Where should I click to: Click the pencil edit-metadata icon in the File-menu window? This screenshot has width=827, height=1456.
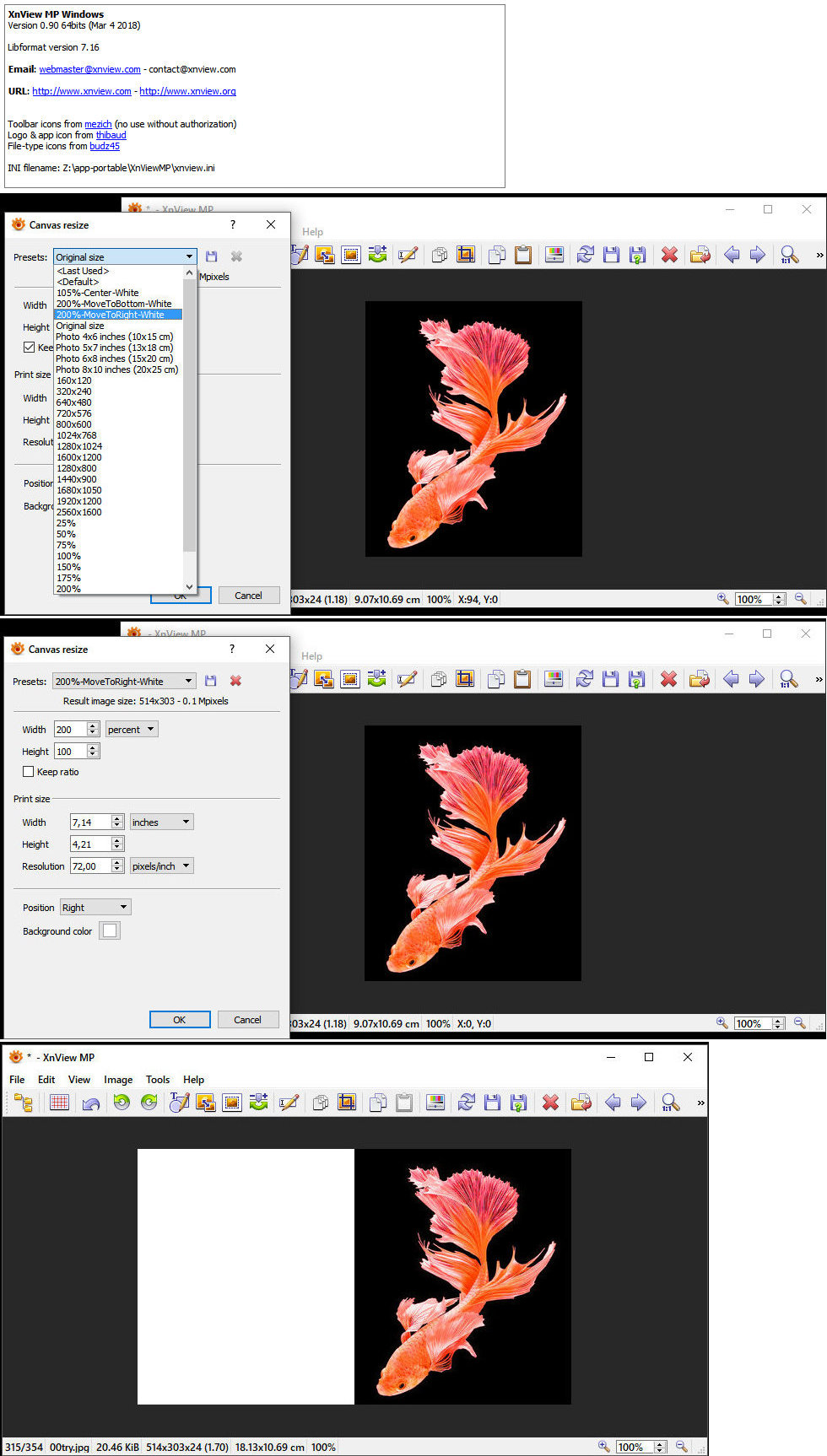289,1103
